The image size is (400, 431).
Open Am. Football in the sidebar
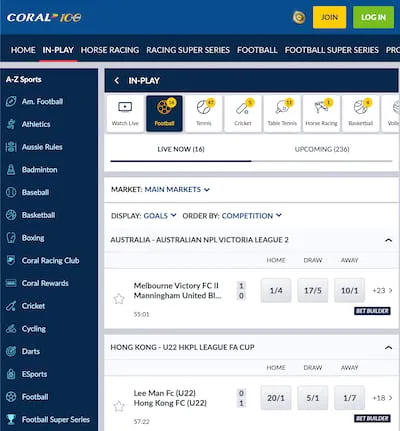click(x=42, y=101)
